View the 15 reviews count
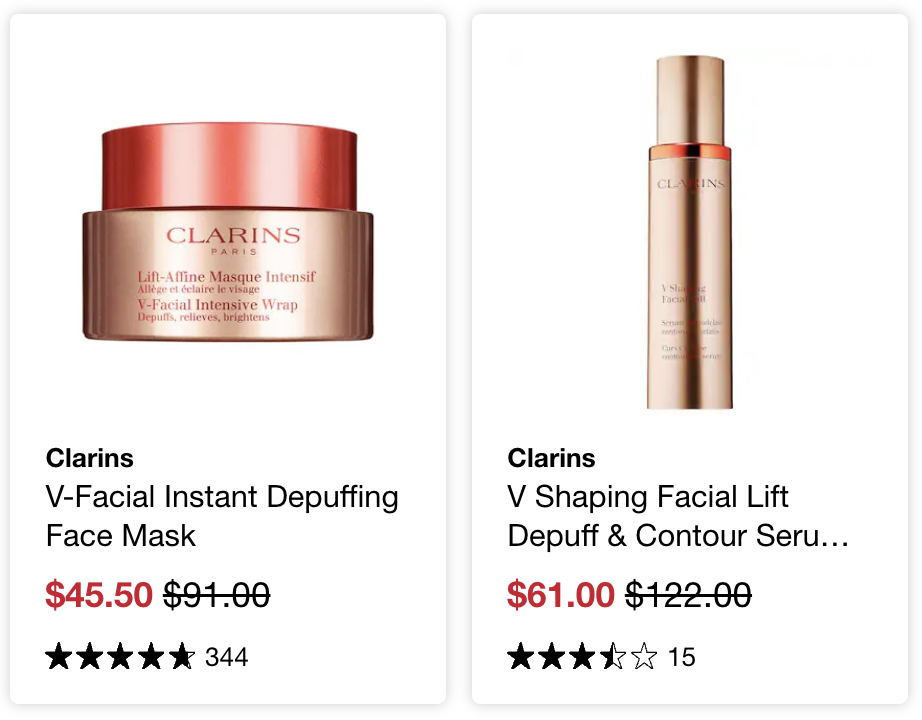The height and width of the screenshot is (720, 922). 682,657
